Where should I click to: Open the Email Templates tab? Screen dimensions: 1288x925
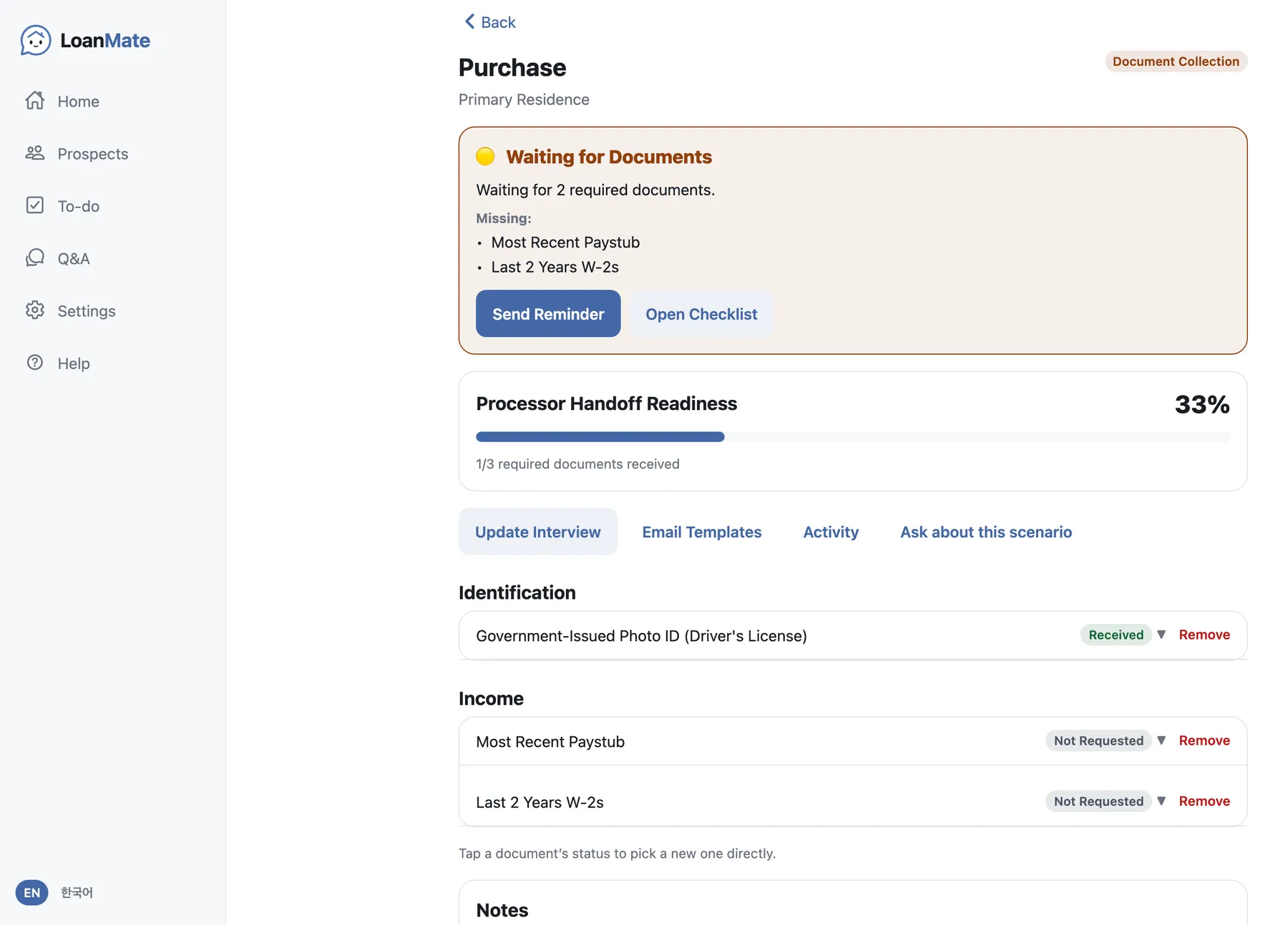click(702, 532)
